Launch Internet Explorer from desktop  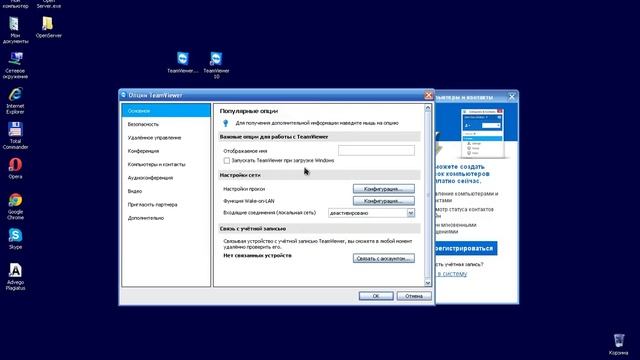pyautogui.click(x=15, y=100)
